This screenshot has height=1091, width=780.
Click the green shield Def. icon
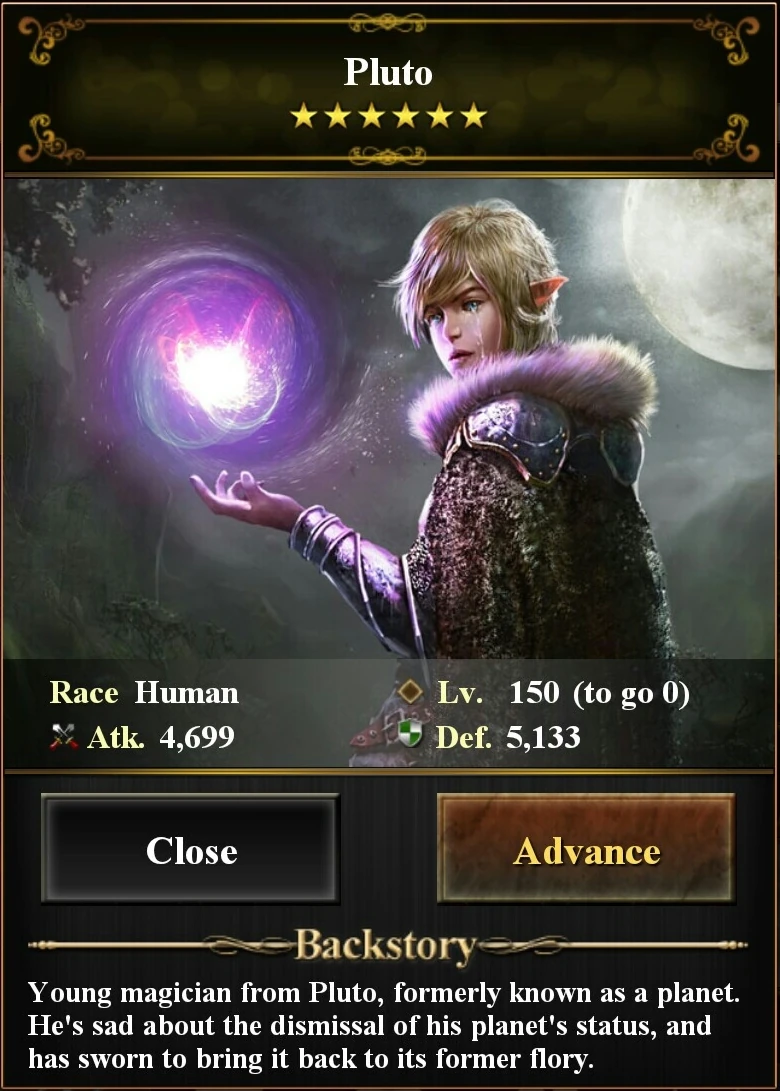pos(410,734)
